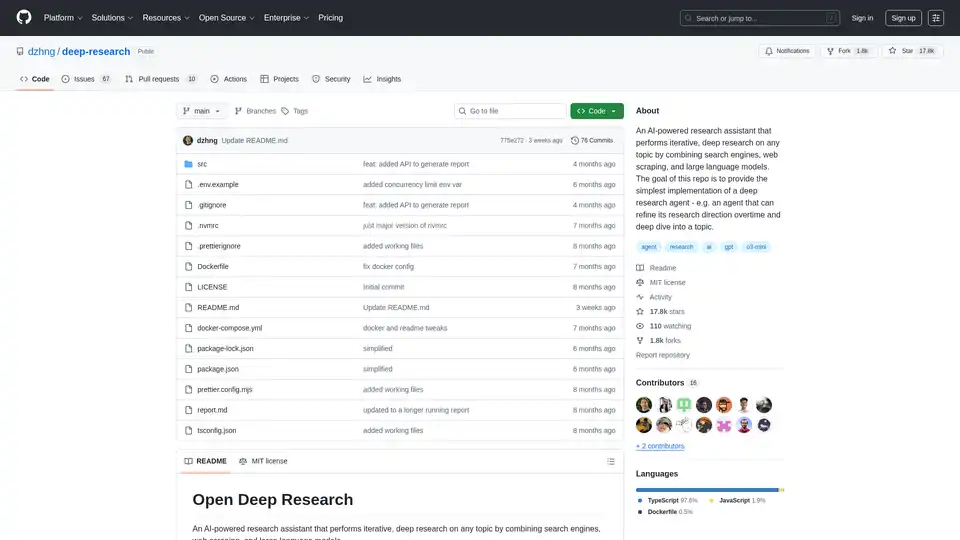Expand the main branch dropdown

(x=202, y=111)
